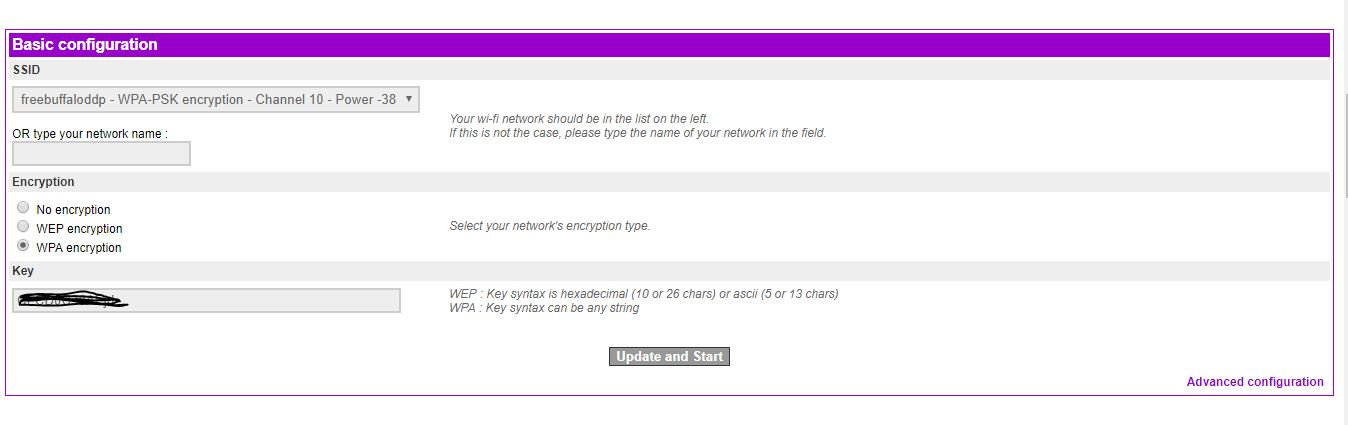Open the Advanced configuration link
Image resolution: width=1348 pixels, height=425 pixels.
(1254, 382)
